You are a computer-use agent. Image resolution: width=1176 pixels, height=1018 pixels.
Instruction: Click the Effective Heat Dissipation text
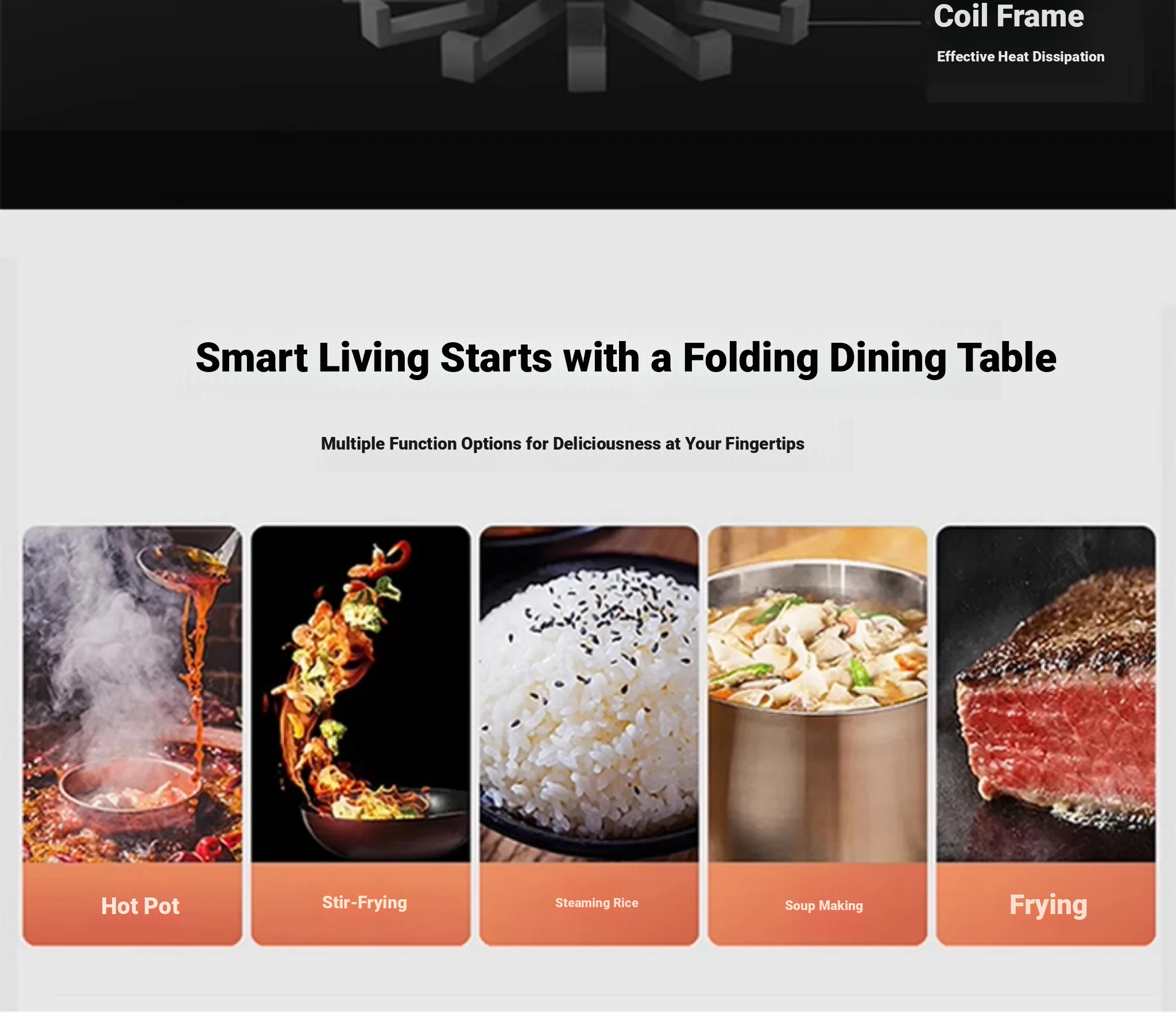[x=1020, y=57]
